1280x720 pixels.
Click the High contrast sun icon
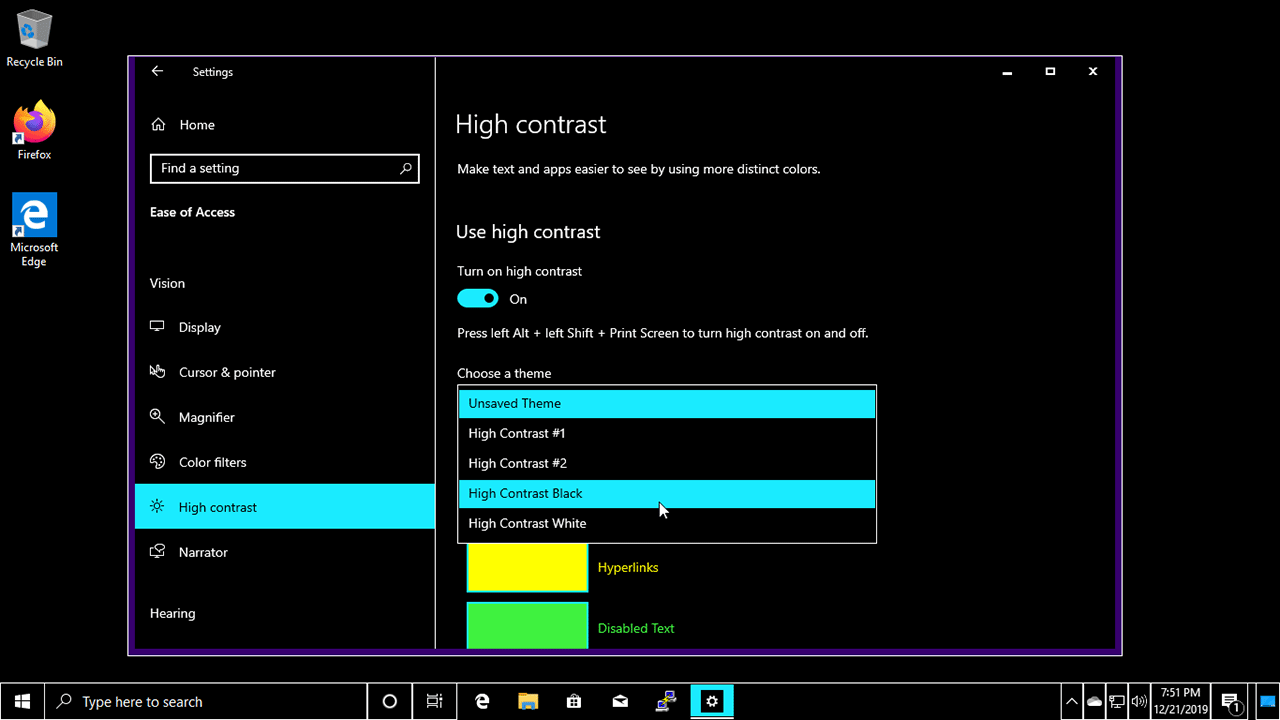(157, 507)
